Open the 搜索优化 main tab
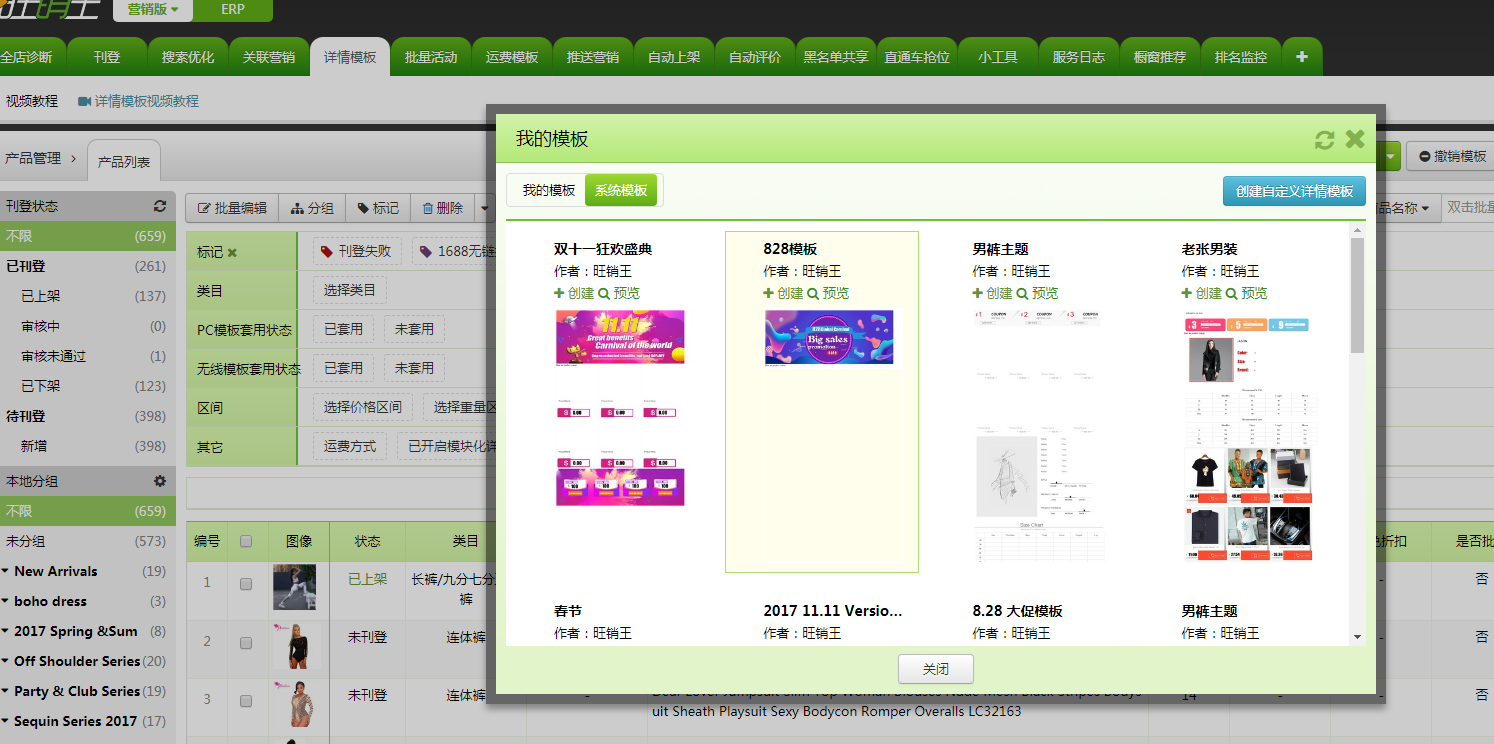The image size is (1494, 744). pos(188,57)
